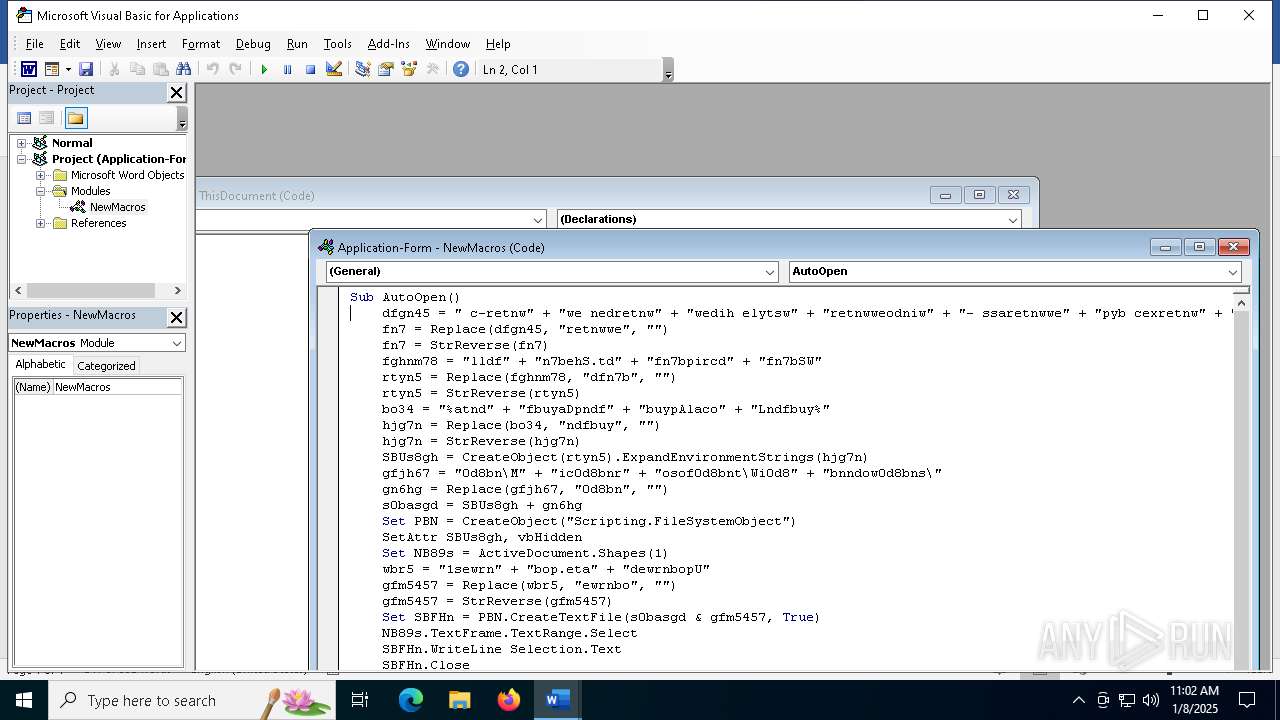This screenshot has width=1280, height=720.
Task: Close the Properties panel
Action: pos(176,317)
